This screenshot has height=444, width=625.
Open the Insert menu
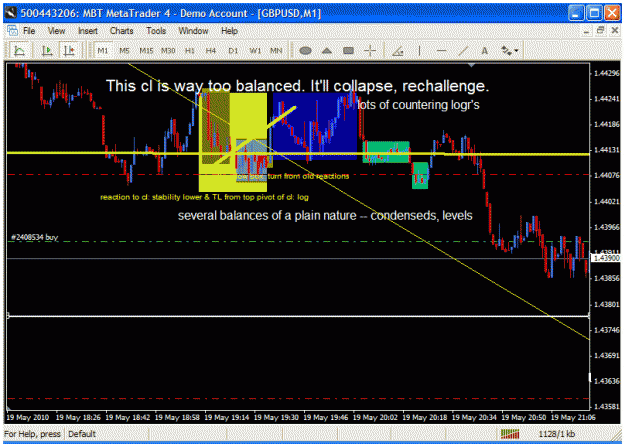[x=88, y=31]
